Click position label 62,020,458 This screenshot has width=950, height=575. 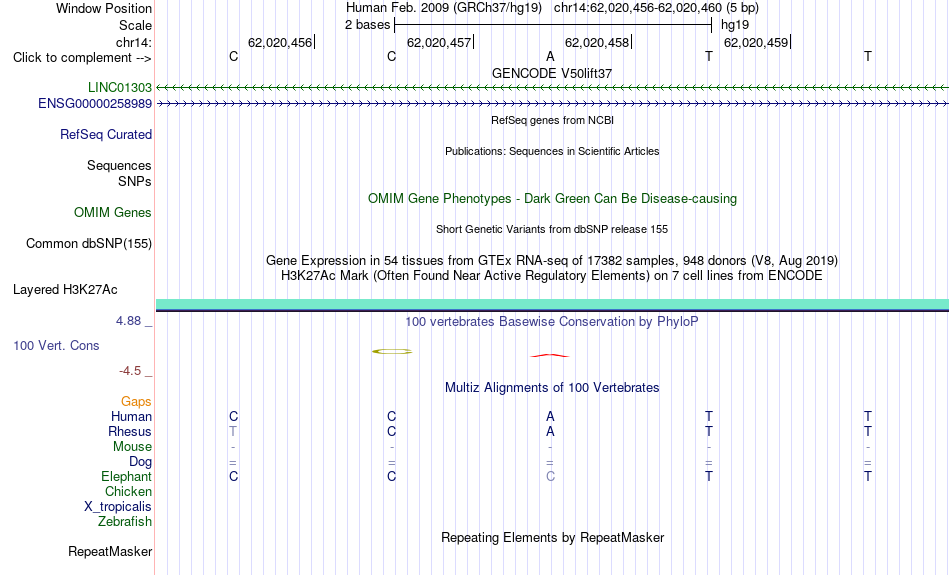(x=597, y=42)
